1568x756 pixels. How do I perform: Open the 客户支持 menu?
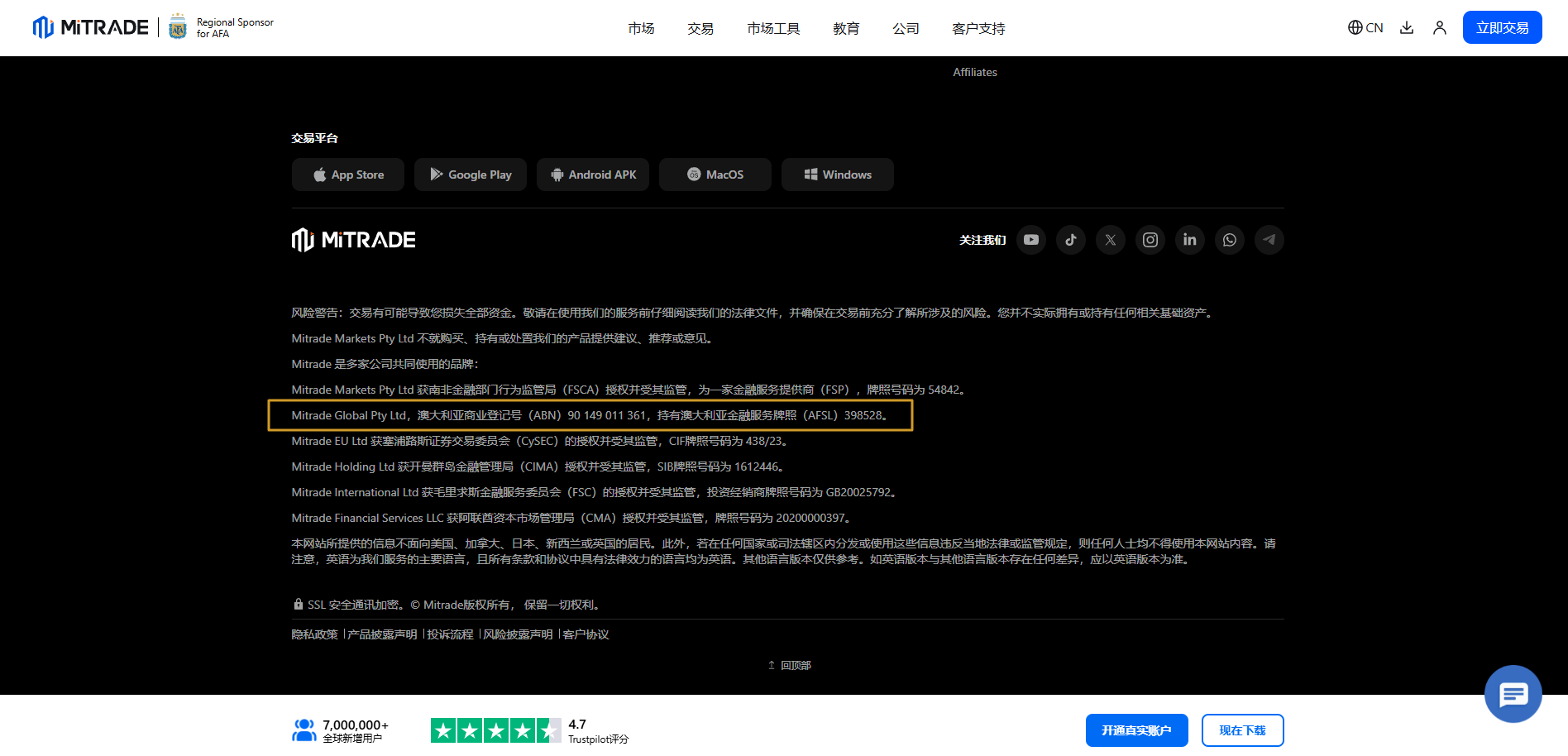point(978,28)
